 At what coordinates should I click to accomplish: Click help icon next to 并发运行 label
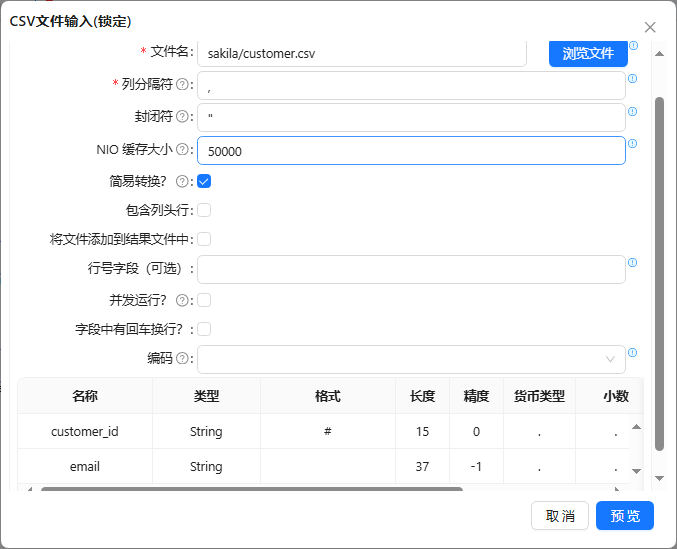tap(182, 300)
